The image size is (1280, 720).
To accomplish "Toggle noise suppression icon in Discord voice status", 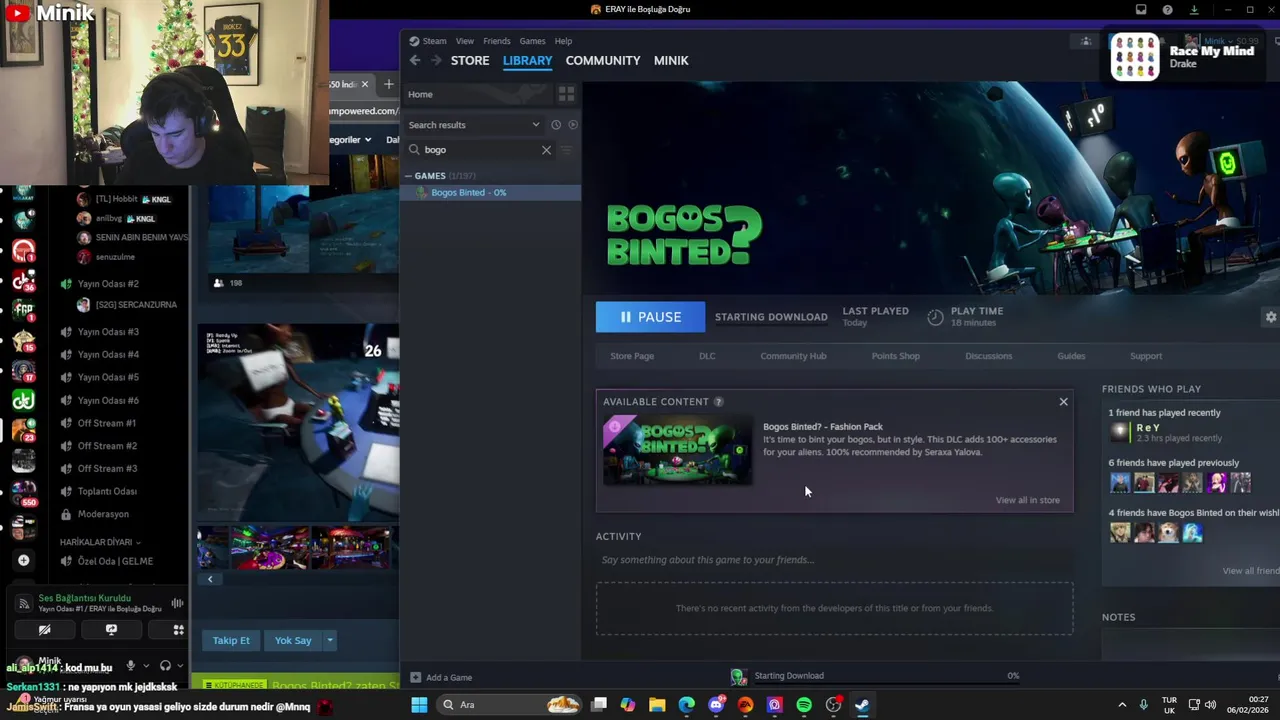I will click(x=177, y=603).
